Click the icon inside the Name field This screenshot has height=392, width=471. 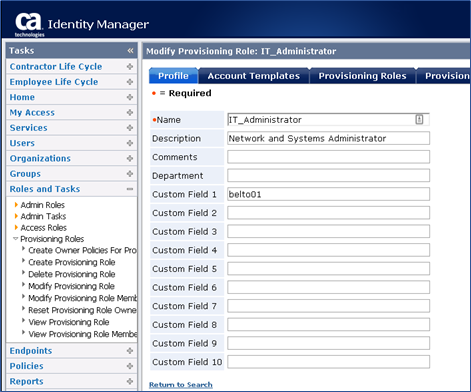coord(419,119)
